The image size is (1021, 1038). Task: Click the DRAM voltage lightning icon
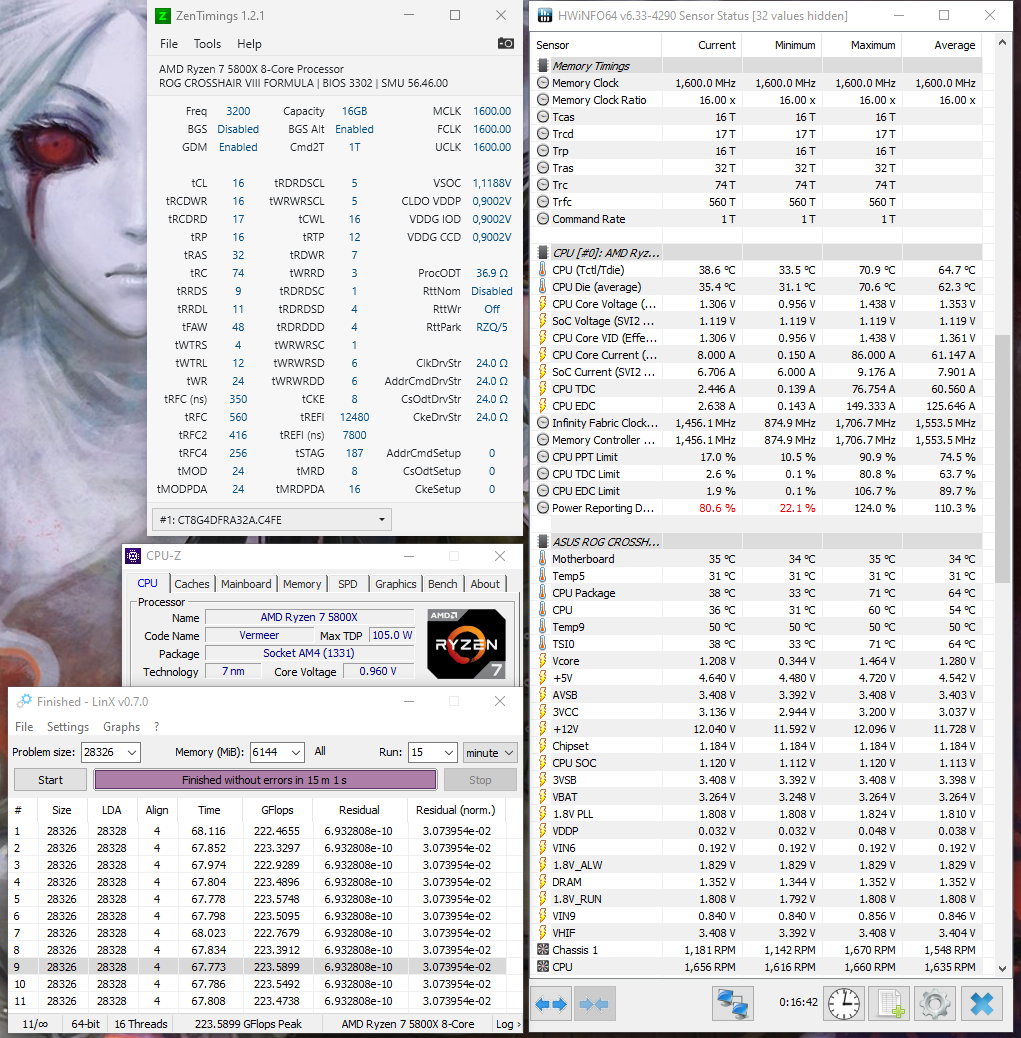(543, 882)
